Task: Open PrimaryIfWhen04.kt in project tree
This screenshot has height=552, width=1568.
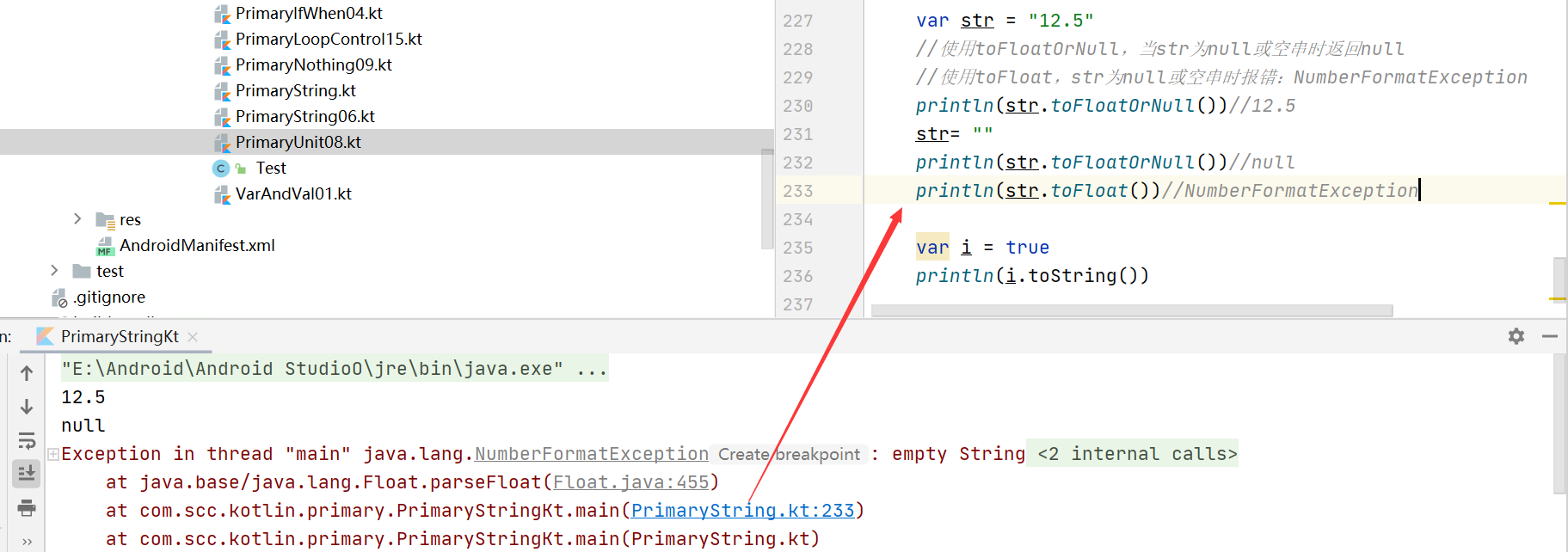Action: coord(309,13)
